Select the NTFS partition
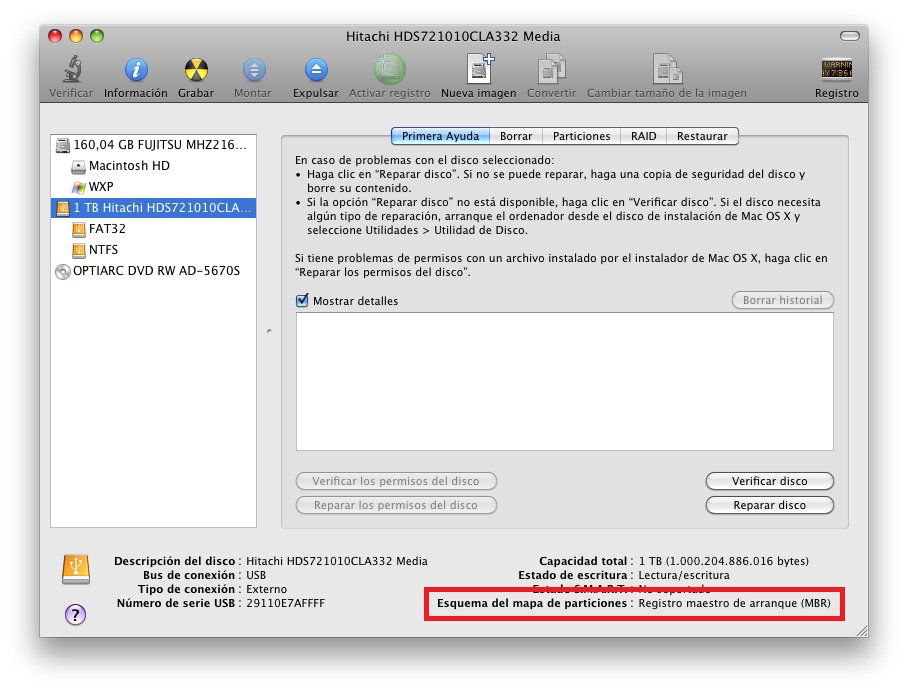 153,250
